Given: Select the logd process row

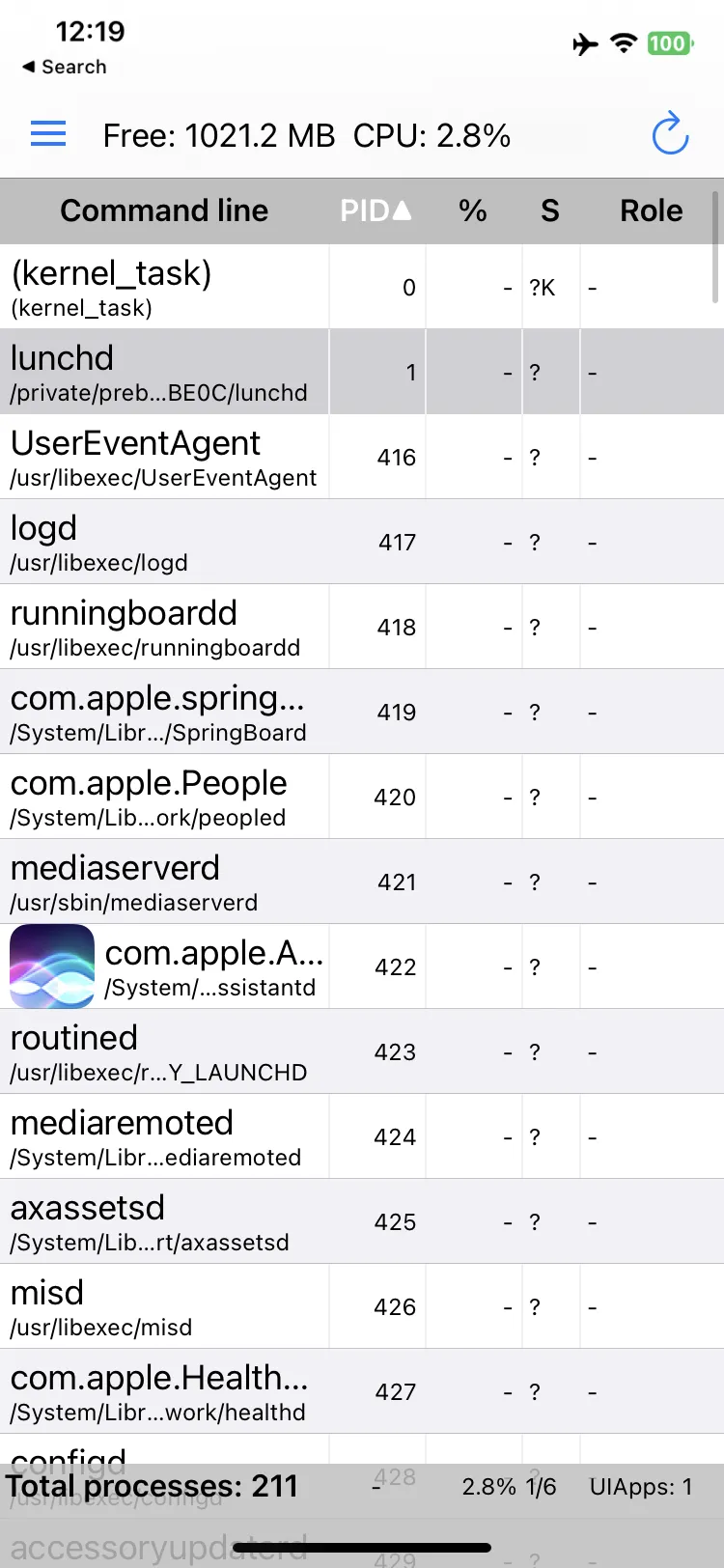Looking at the screenshot, I should (362, 542).
